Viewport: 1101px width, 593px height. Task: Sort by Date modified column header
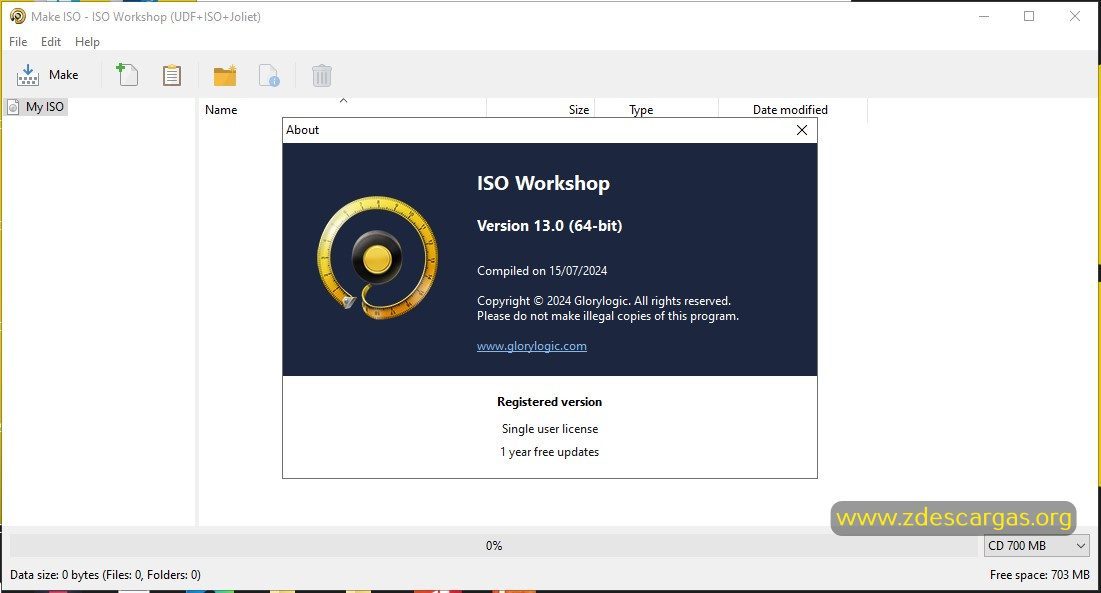pyautogui.click(x=793, y=109)
